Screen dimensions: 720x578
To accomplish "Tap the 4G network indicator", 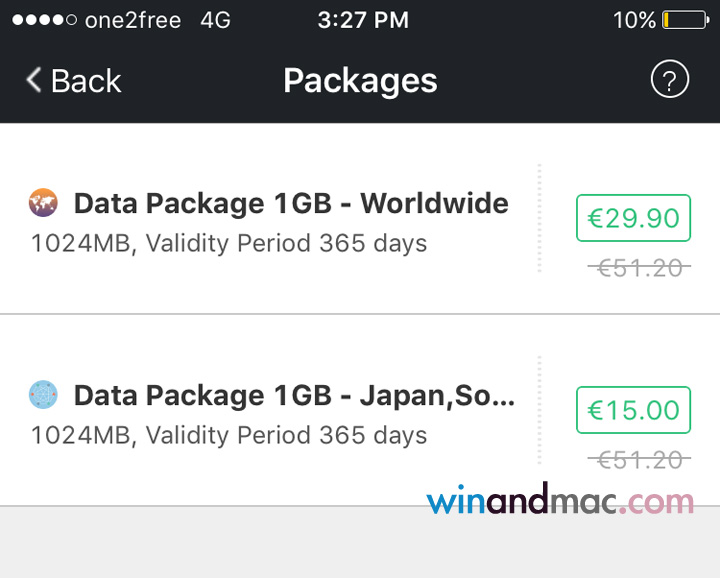I will (217, 20).
